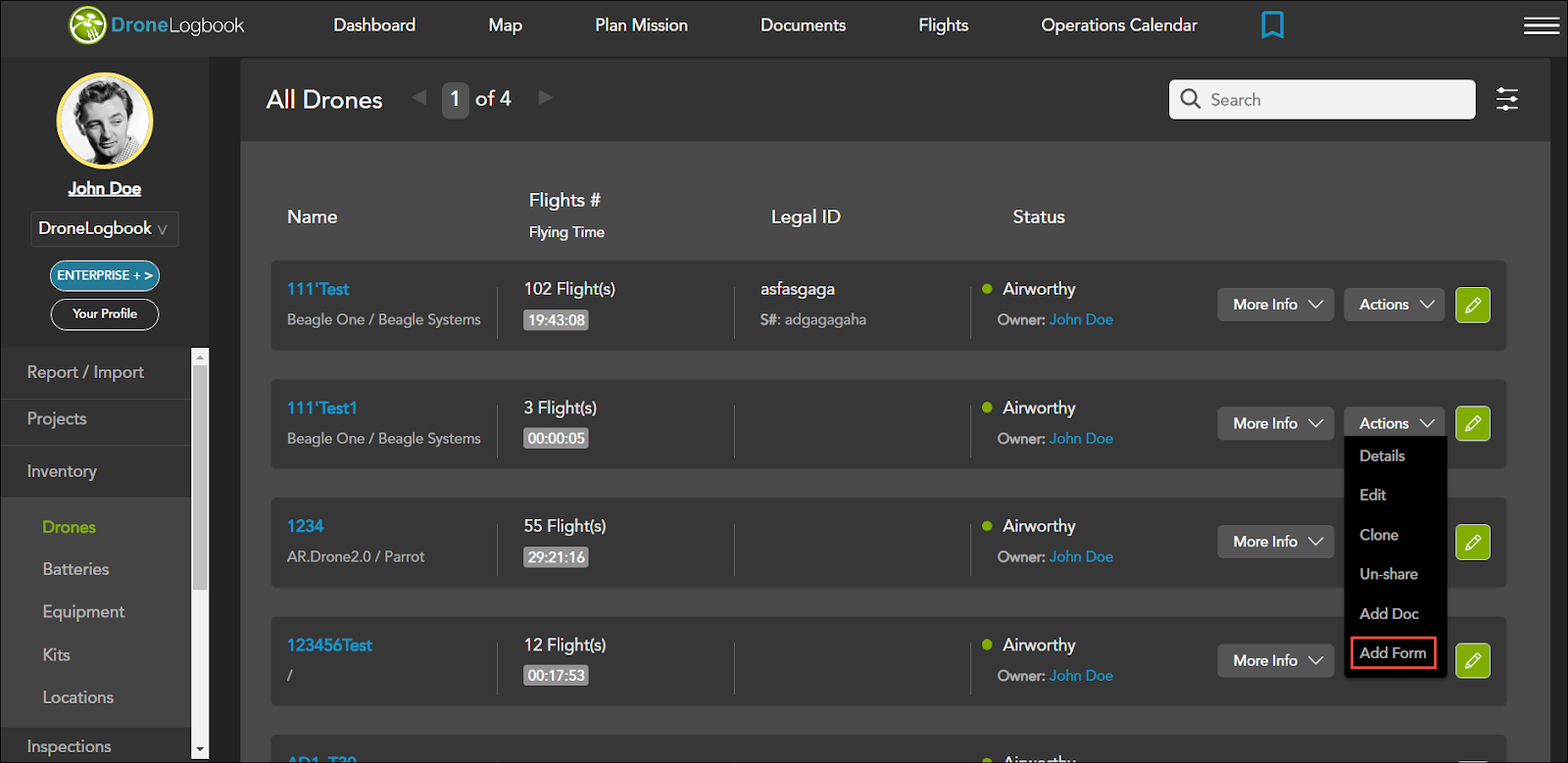Viewport: 1568px width, 763px height.
Task: Click John Doe profile avatar
Action: [105, 120]
